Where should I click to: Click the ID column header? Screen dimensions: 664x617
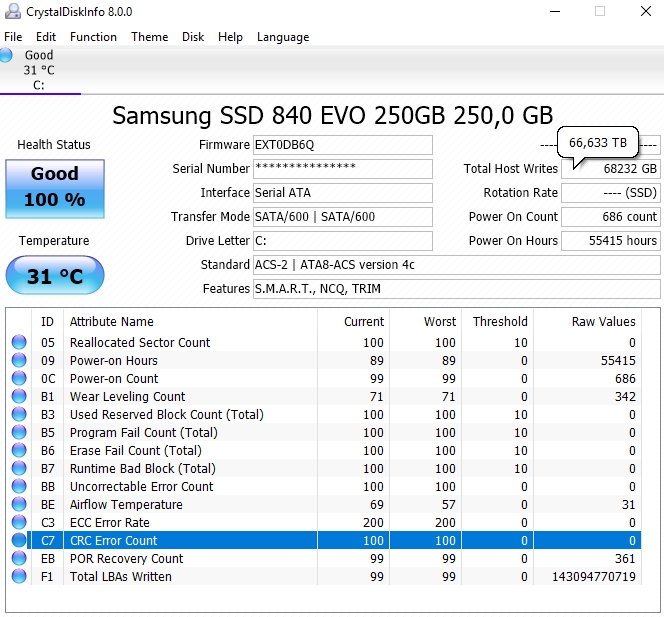coord(47,321)
